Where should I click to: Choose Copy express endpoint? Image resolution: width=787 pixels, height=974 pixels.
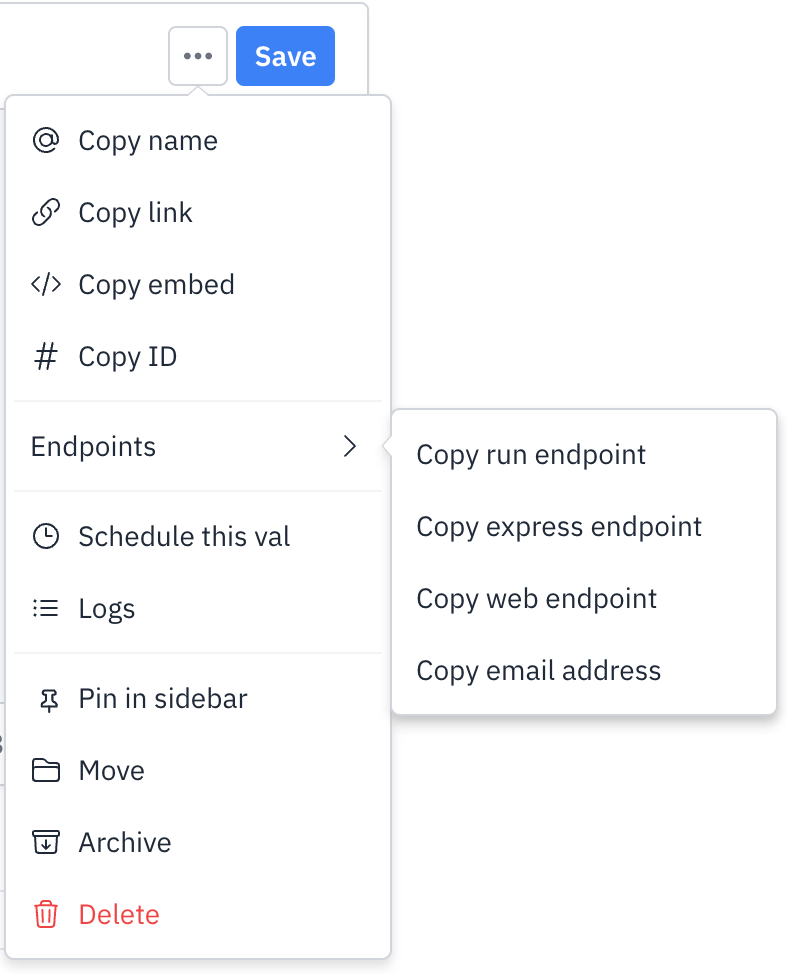(558, 527)
